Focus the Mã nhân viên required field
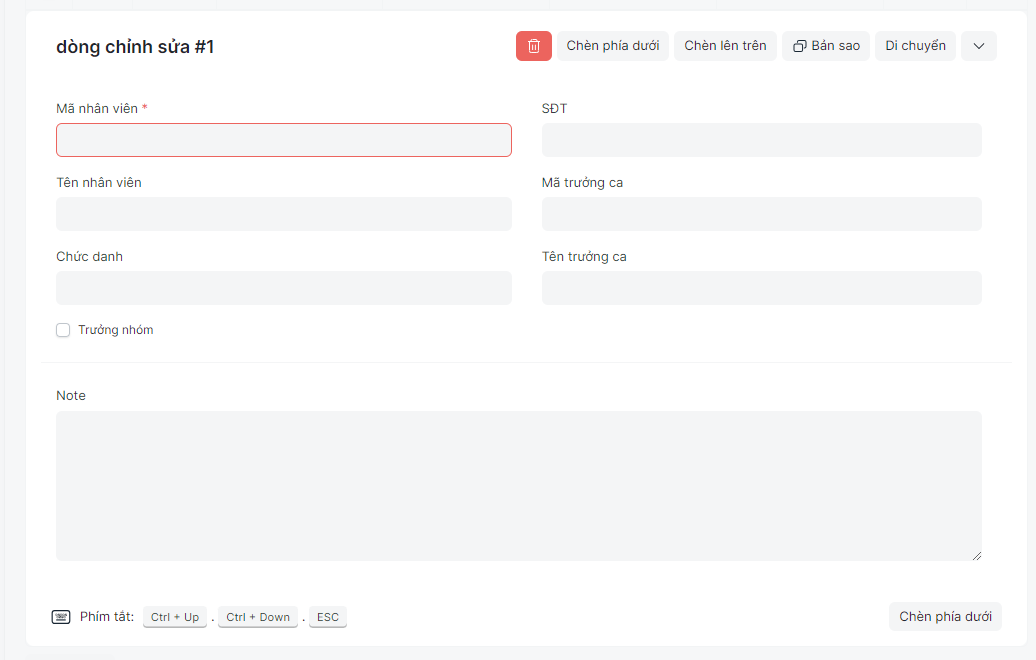Screen dimensions: 1036x660 tap(283, 140)
